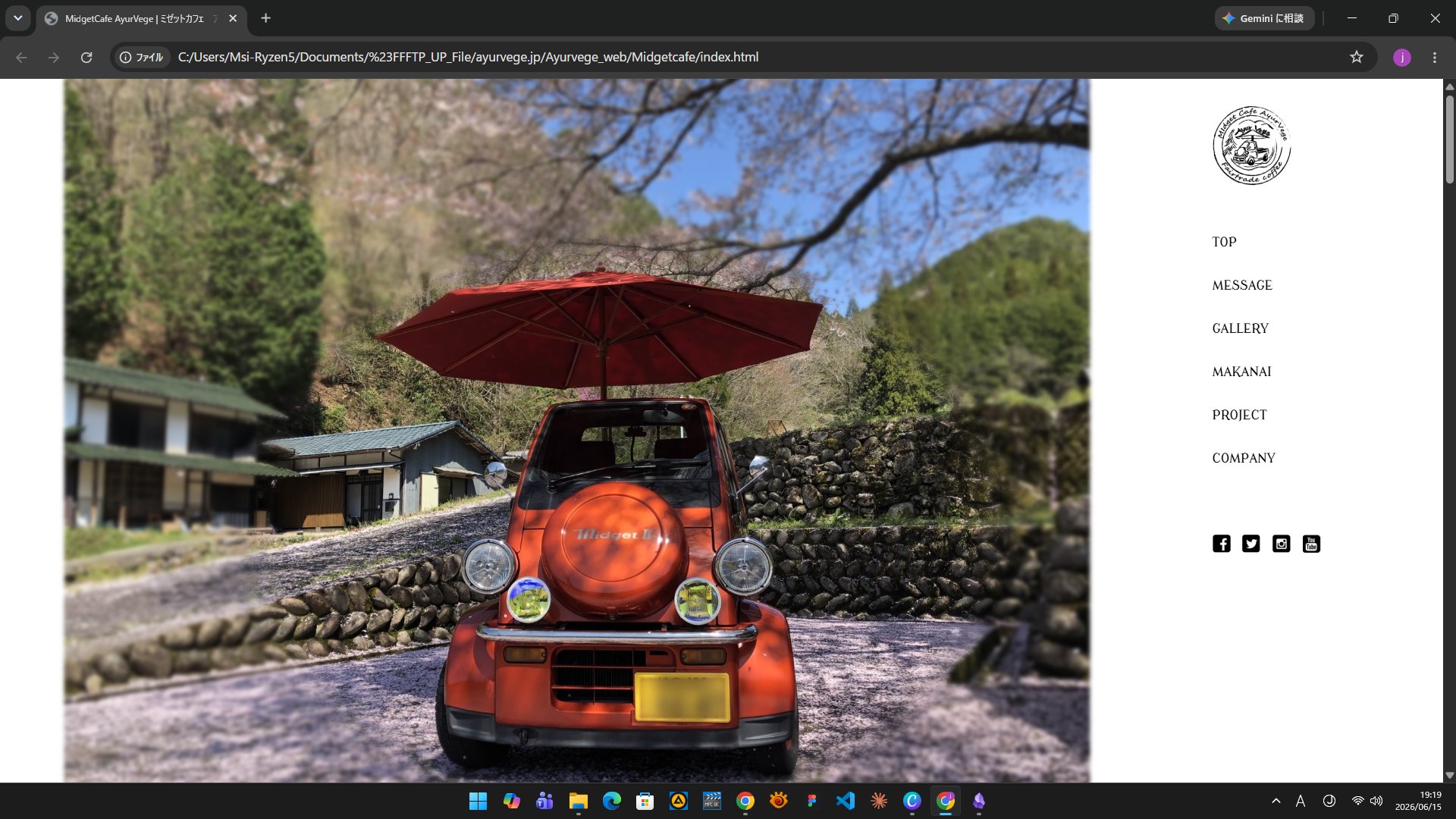Open Wi-Fi network settings in the tray
Image resolution: width=1456 pixels, height=840 pixels.
(x=1358, y=801)
